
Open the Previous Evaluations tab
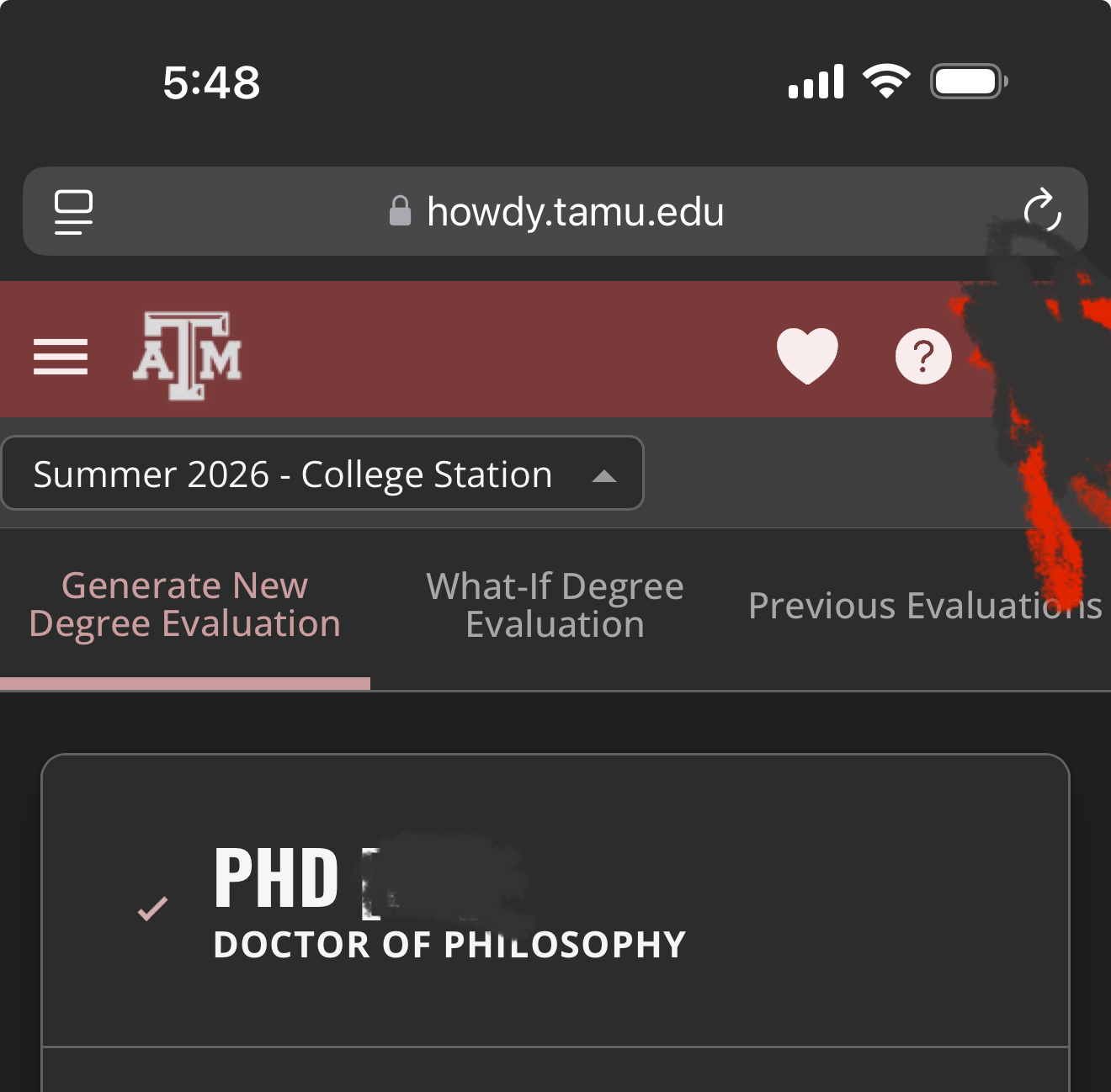[925, 606]
